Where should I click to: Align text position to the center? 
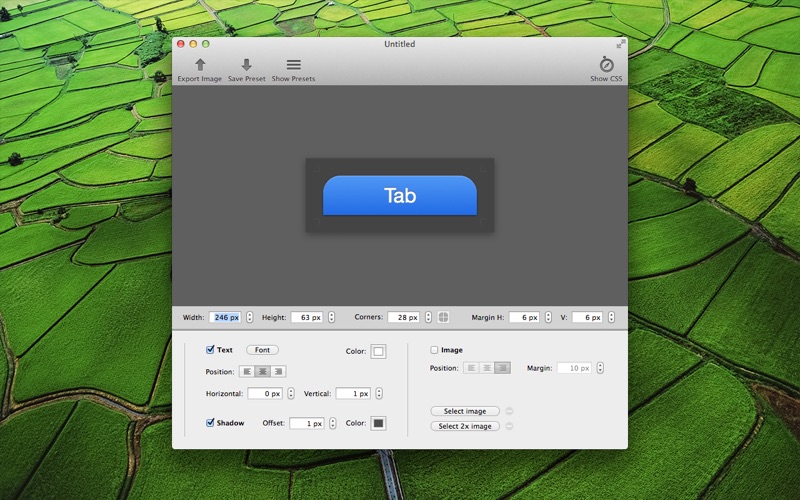[262, 371]
